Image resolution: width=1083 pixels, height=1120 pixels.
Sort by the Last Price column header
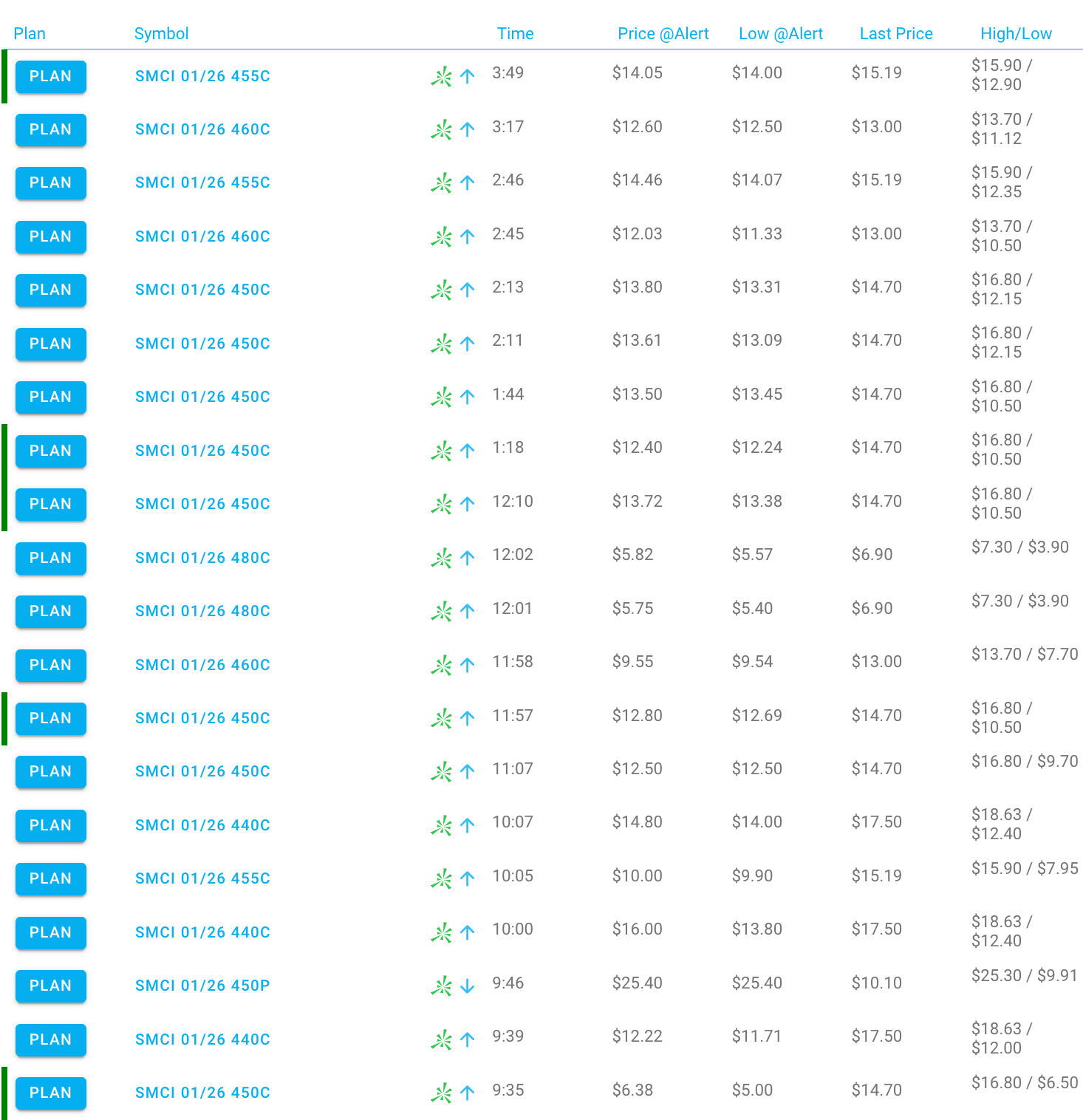pyautogui.click(x=896, y=34)
